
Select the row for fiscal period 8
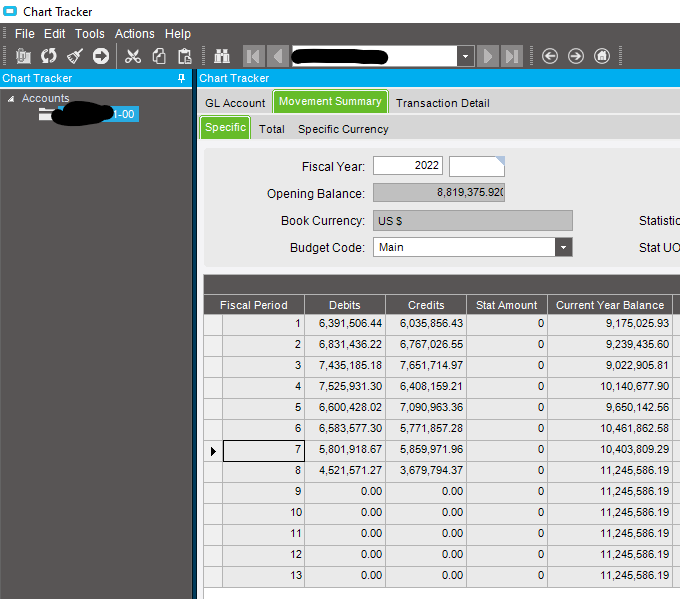(262, 470)
